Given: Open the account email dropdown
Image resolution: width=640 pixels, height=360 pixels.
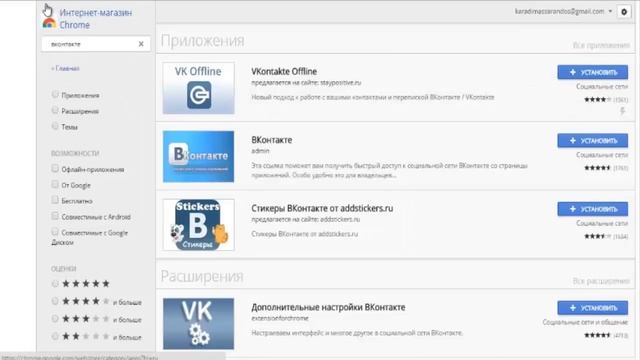Looking at the screenshot, I should click(x=563, y=11).
